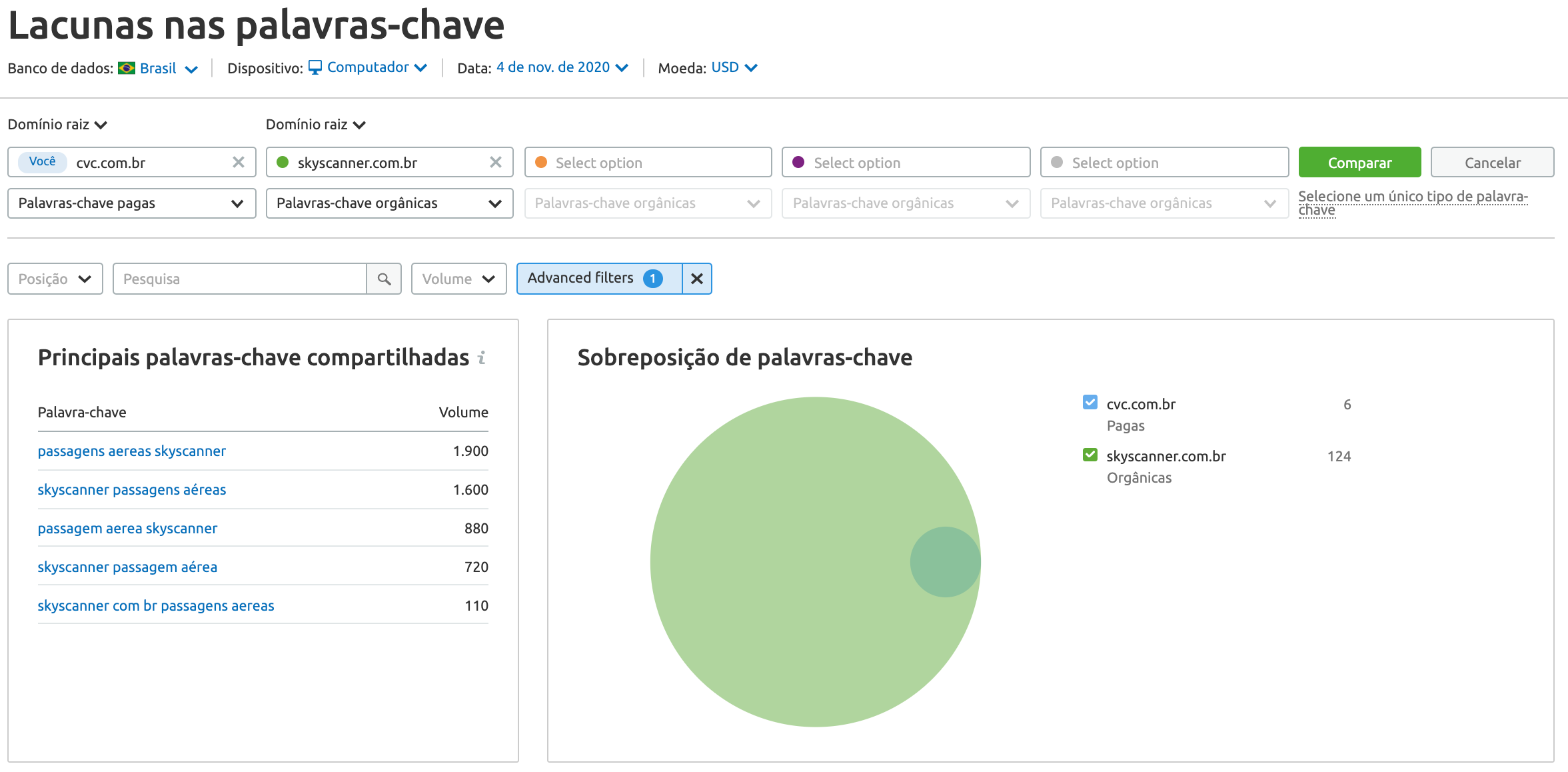The image size is (1568, 772).
Task: Open the Volume dropdown
Action: (458, 279)
